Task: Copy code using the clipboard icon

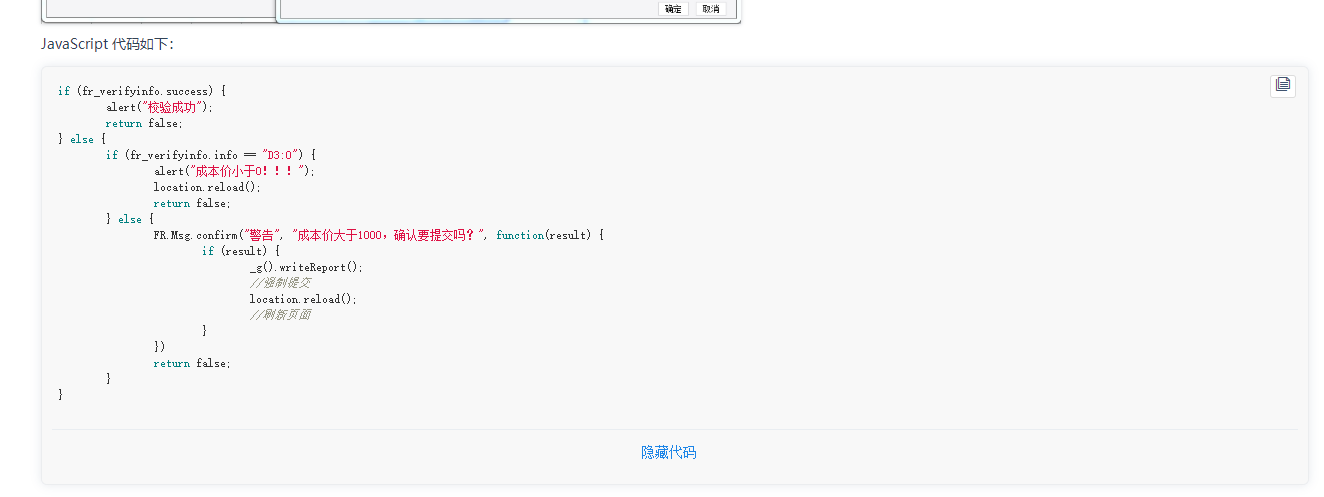Action: (x=1282, y=85)
